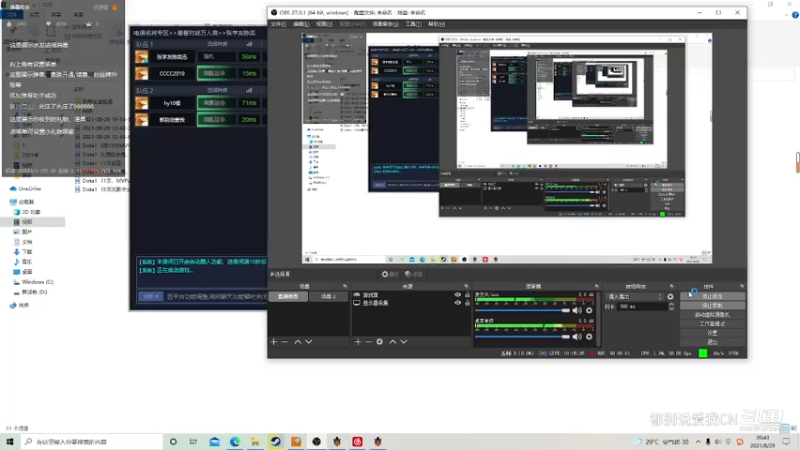Select the first scene in Scenes list
800x450 pixels.
pyautogui.click(x=288, y=296)
